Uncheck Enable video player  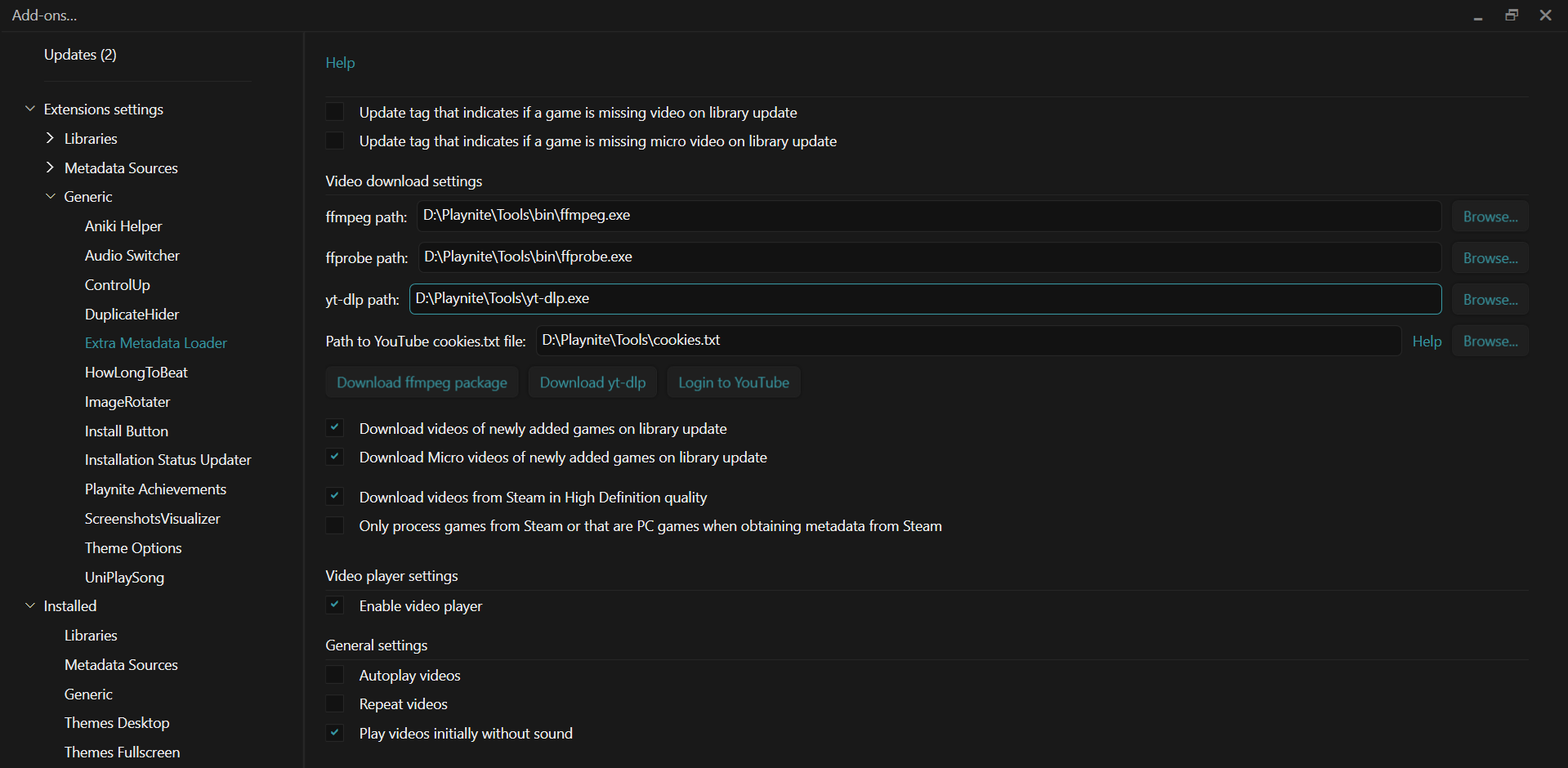tap(335, 605)
